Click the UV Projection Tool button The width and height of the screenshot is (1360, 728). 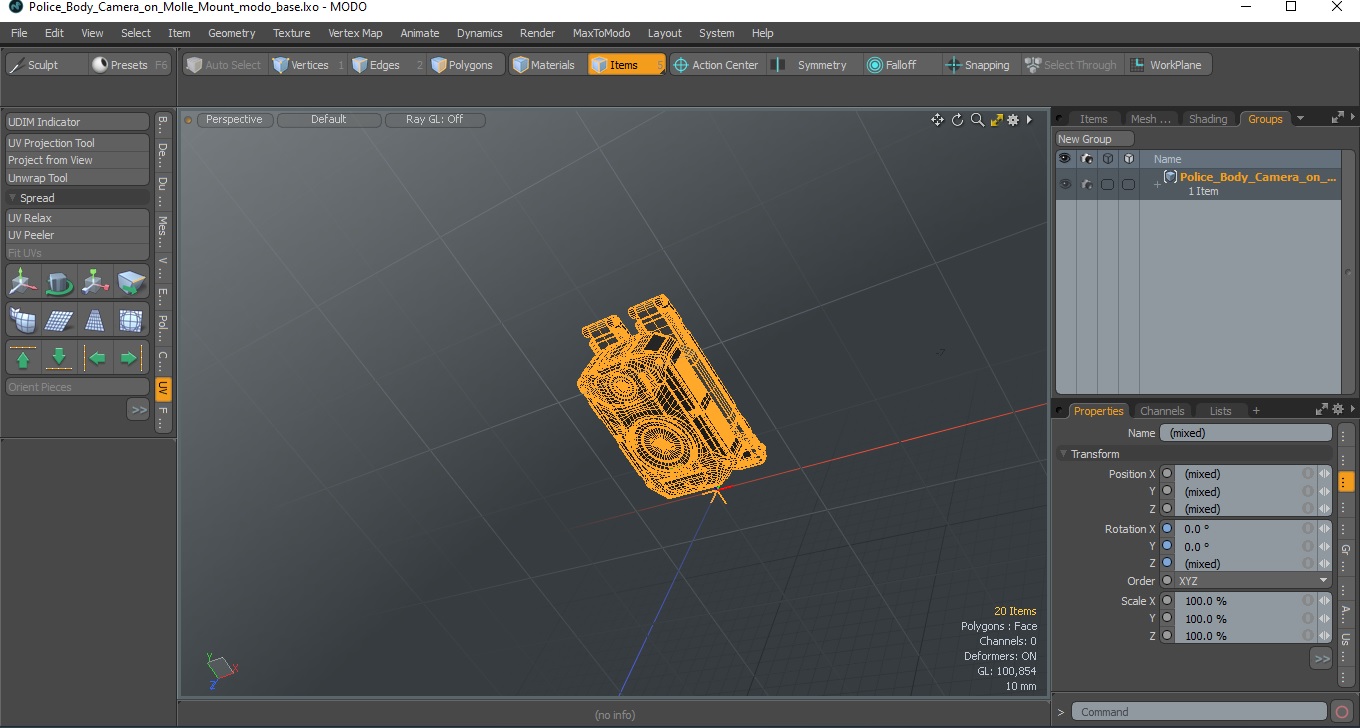pyautogui.click(x=78, y=143)
